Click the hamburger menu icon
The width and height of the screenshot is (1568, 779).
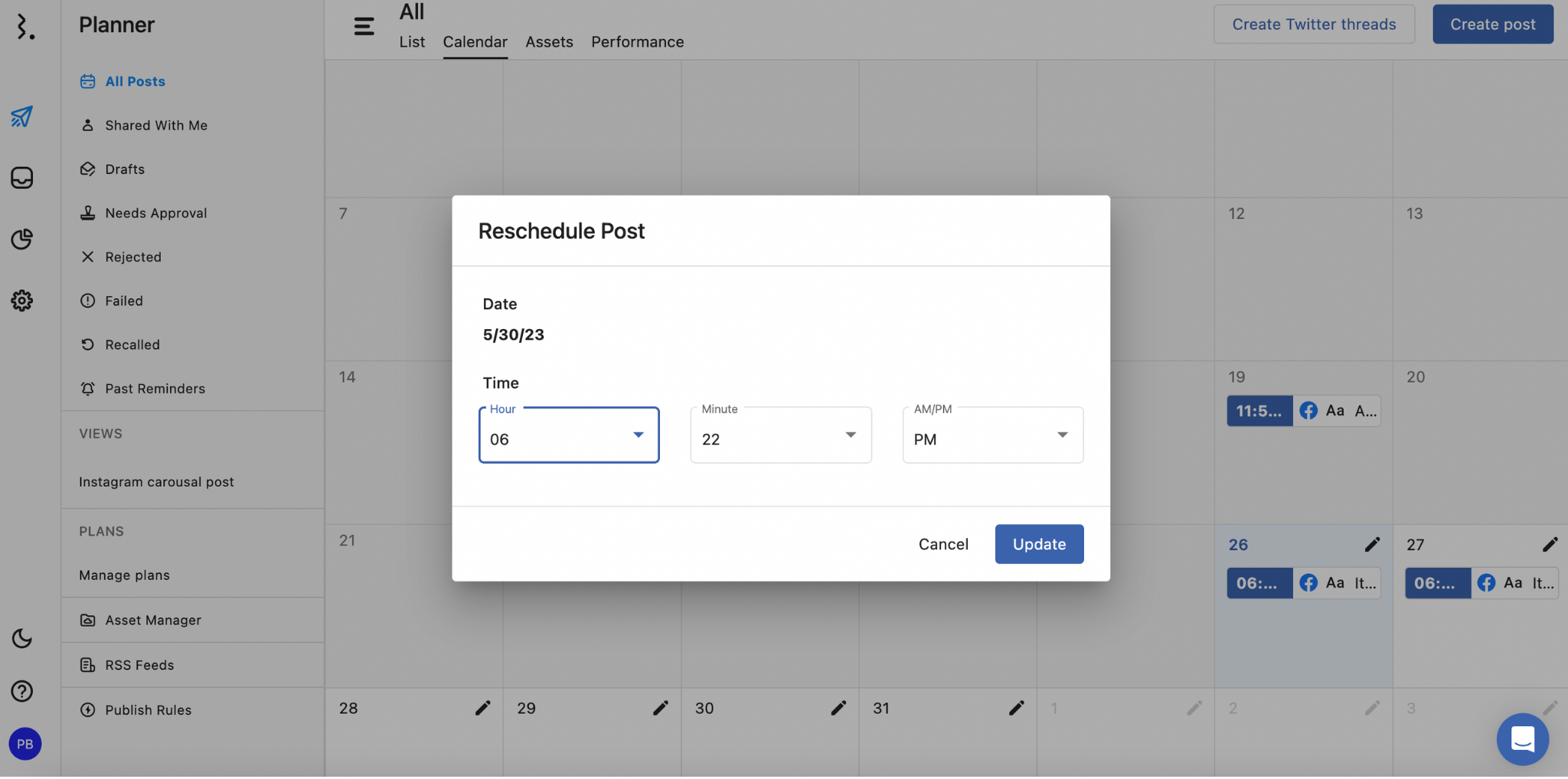pos(364,27)
